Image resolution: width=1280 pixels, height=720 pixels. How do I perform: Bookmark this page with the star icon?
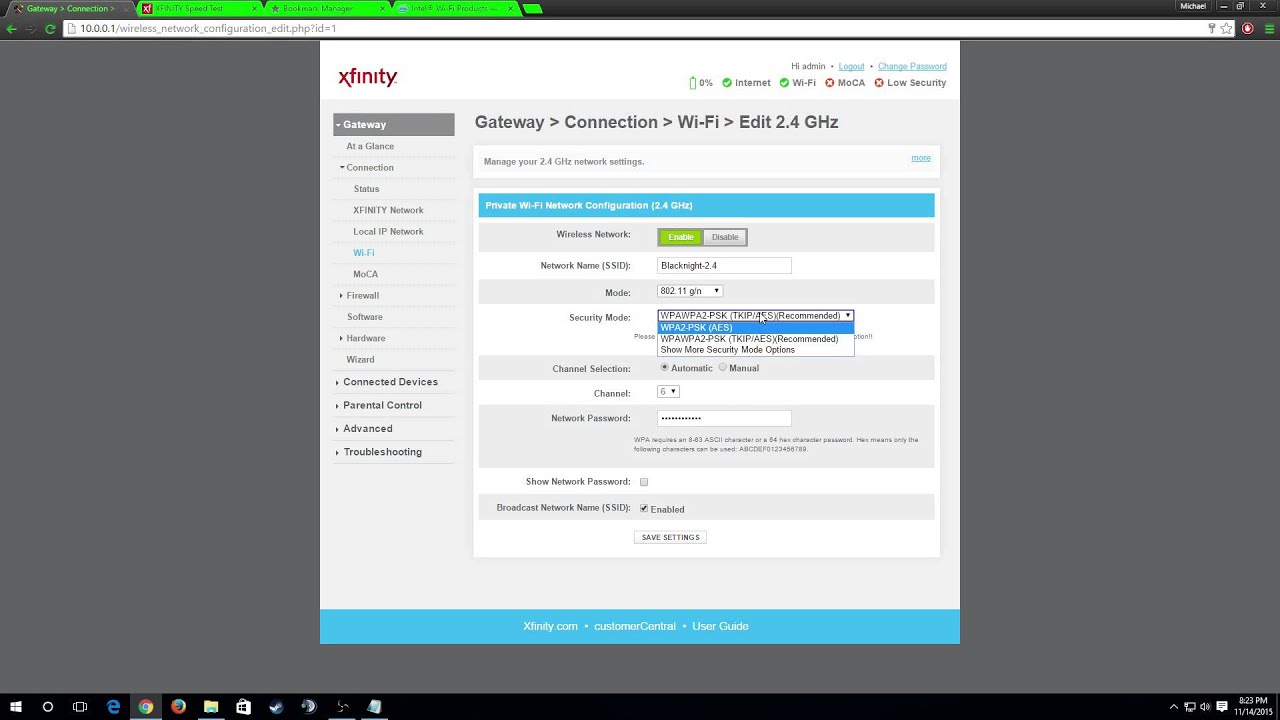pos(1226,29)
